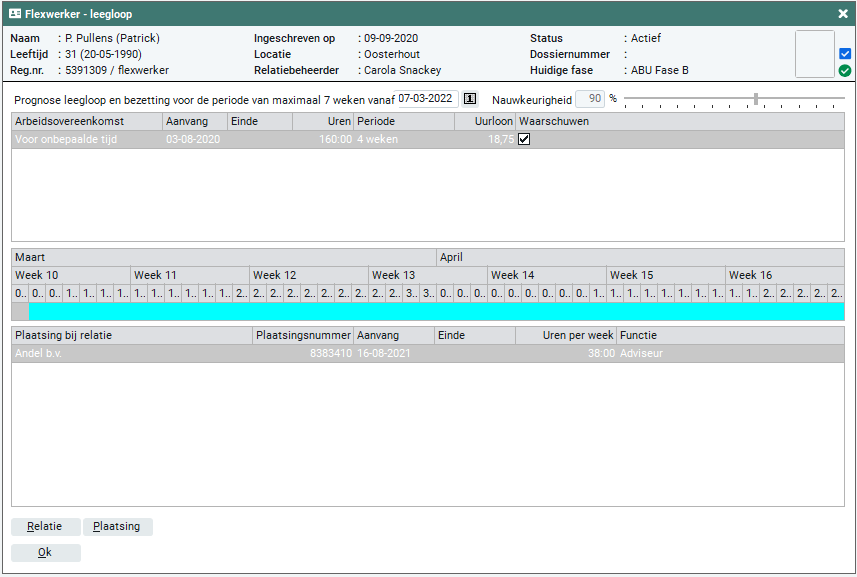Viewport: 857px width, 577px height.
Task: Adjust the Nauwkeurigheid slider handle
Action: [756, 99]
